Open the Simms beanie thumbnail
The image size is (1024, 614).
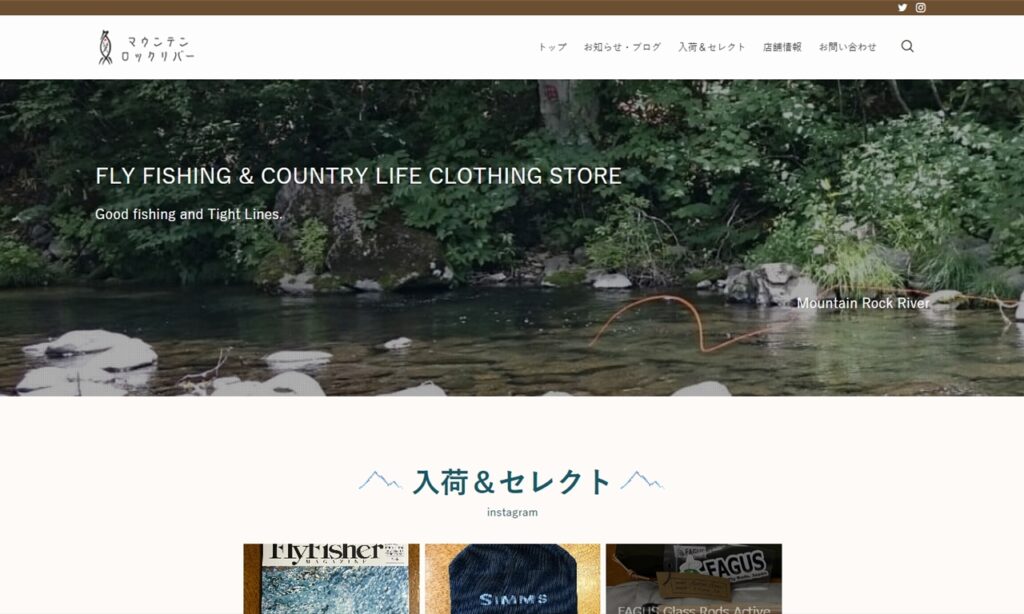coord(513,579)
